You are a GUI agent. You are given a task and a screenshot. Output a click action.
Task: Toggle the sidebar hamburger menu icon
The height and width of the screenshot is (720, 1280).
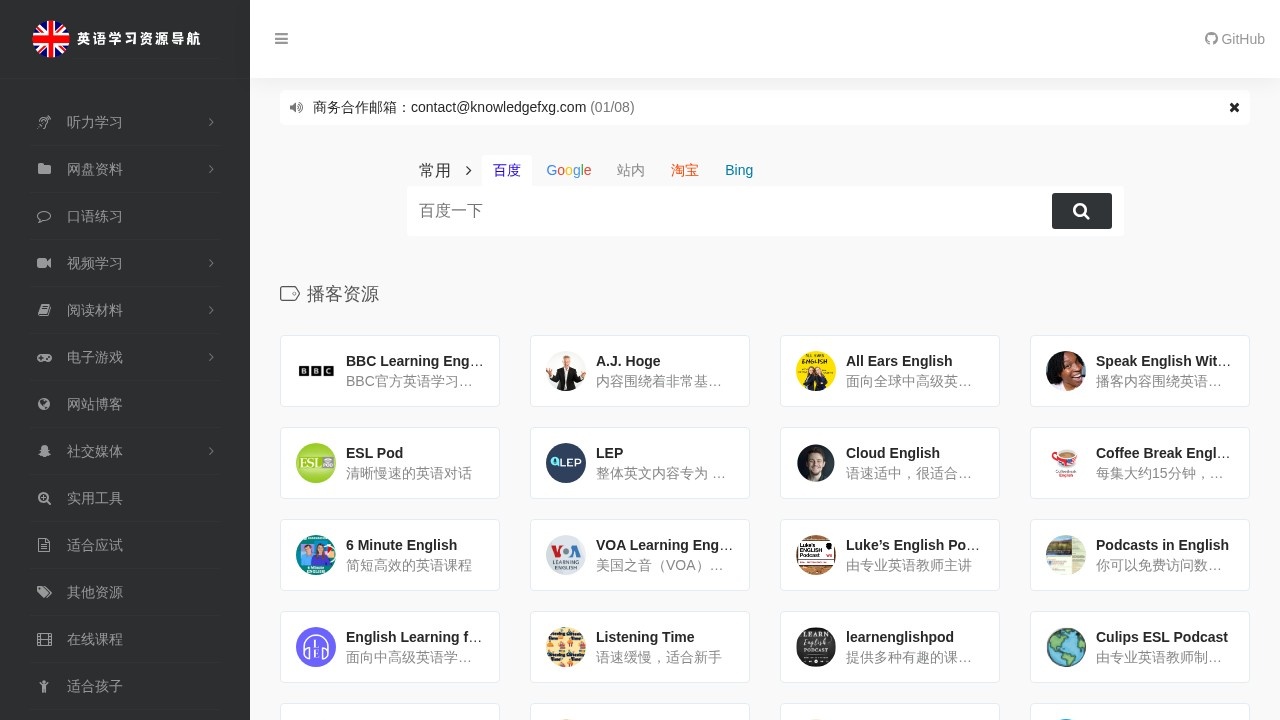[x=281, y=39]
